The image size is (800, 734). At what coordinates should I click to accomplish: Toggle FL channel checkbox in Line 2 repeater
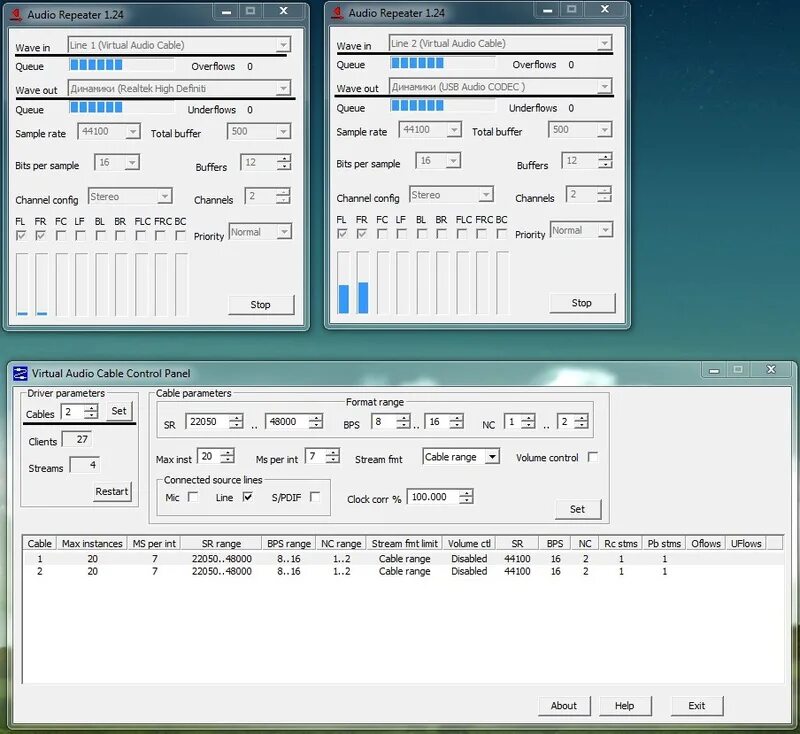click(x=342, y=234)
